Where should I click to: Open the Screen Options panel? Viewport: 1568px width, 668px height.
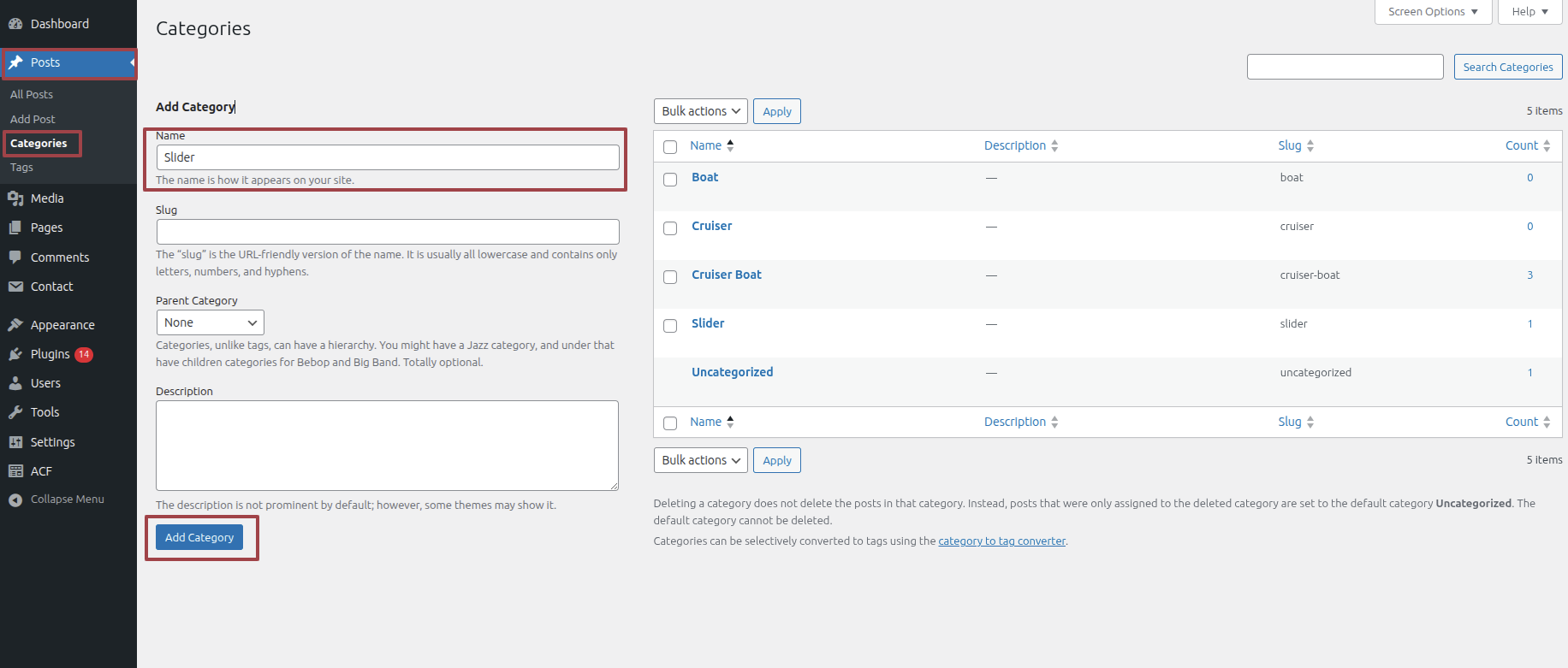[1433, 12]
